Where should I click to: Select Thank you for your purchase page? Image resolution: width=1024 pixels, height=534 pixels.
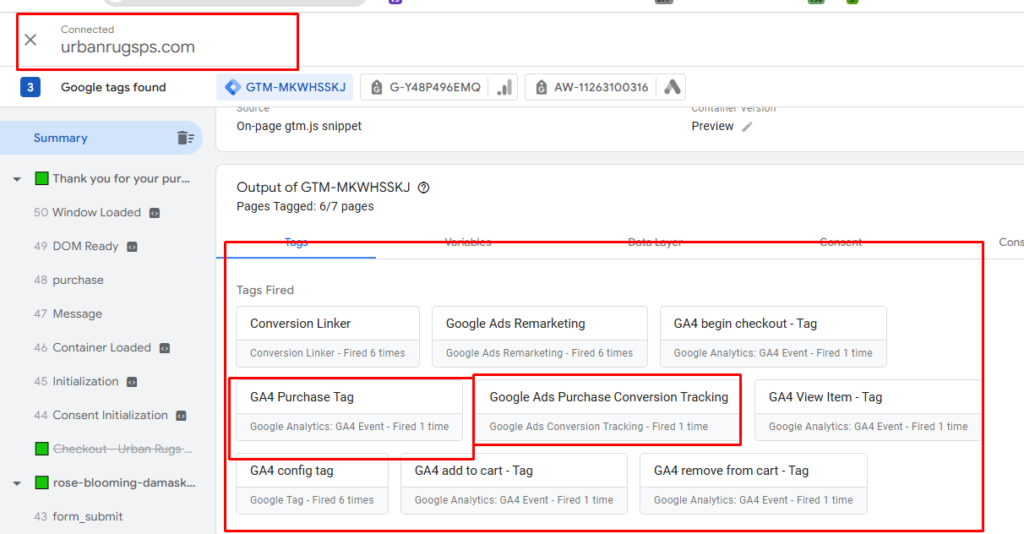point(121,179)
